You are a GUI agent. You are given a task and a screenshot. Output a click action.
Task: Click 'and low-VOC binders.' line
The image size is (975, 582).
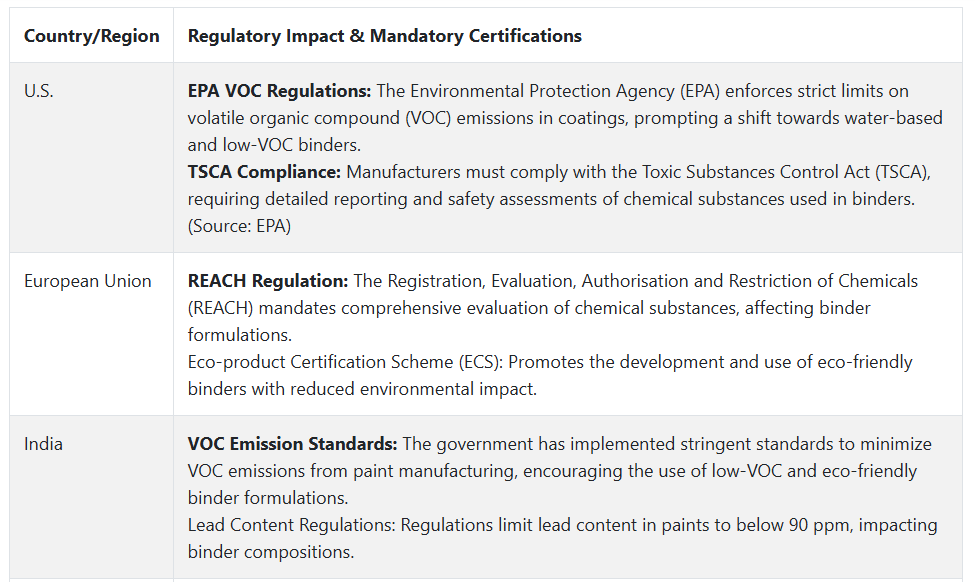click(274, 145)
